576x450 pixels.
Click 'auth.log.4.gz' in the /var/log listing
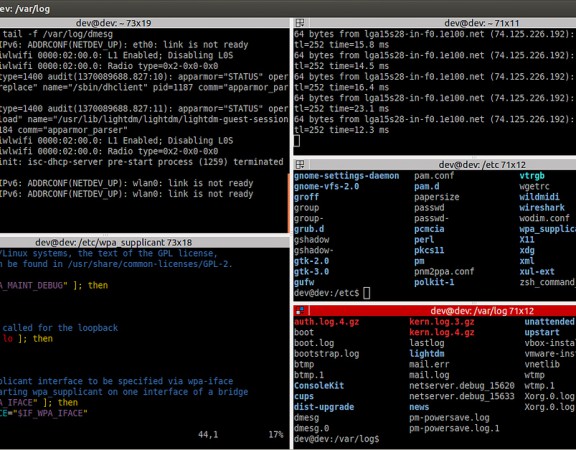[327, 322]
